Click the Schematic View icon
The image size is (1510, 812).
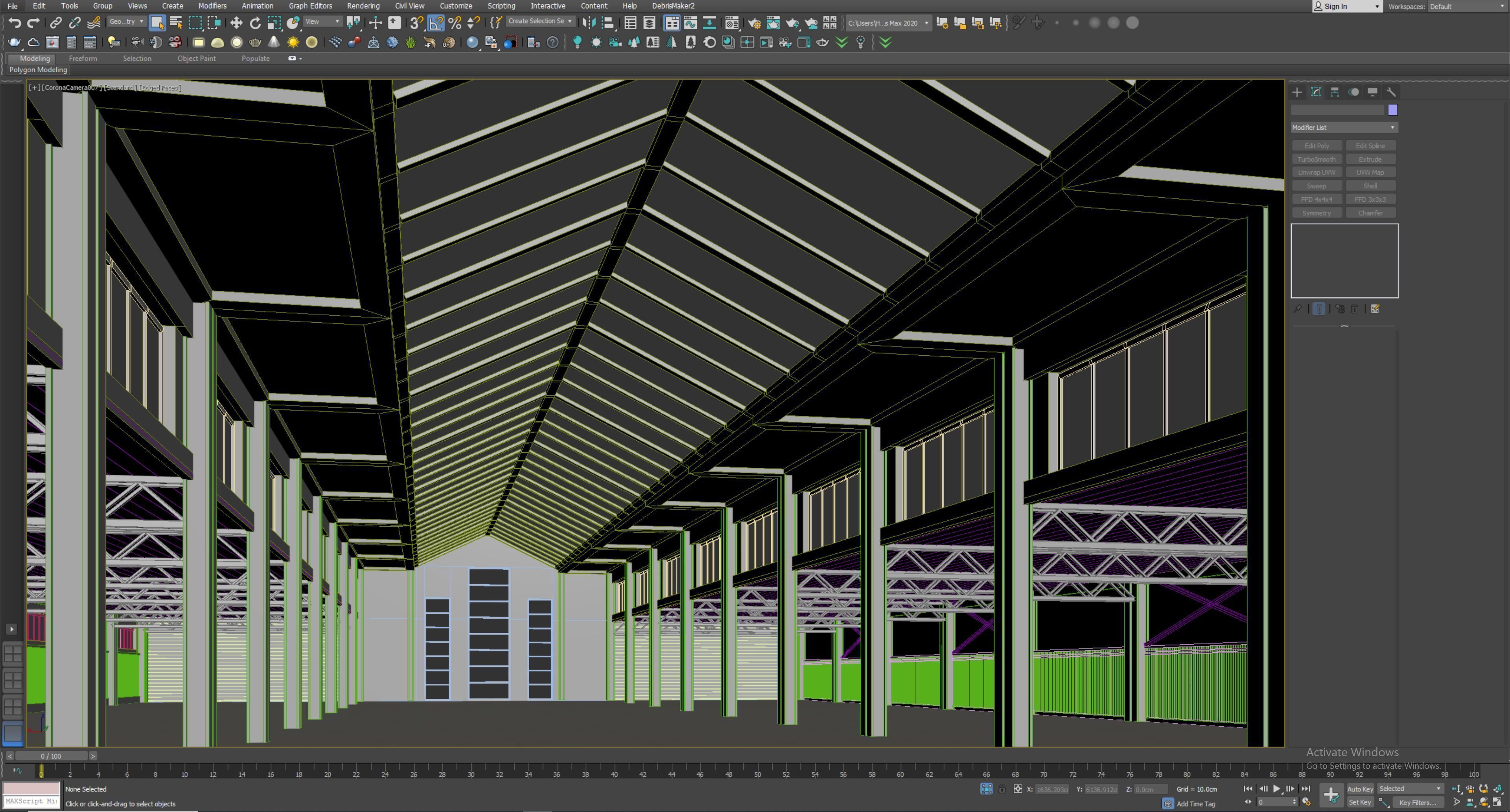pos(709,23)
